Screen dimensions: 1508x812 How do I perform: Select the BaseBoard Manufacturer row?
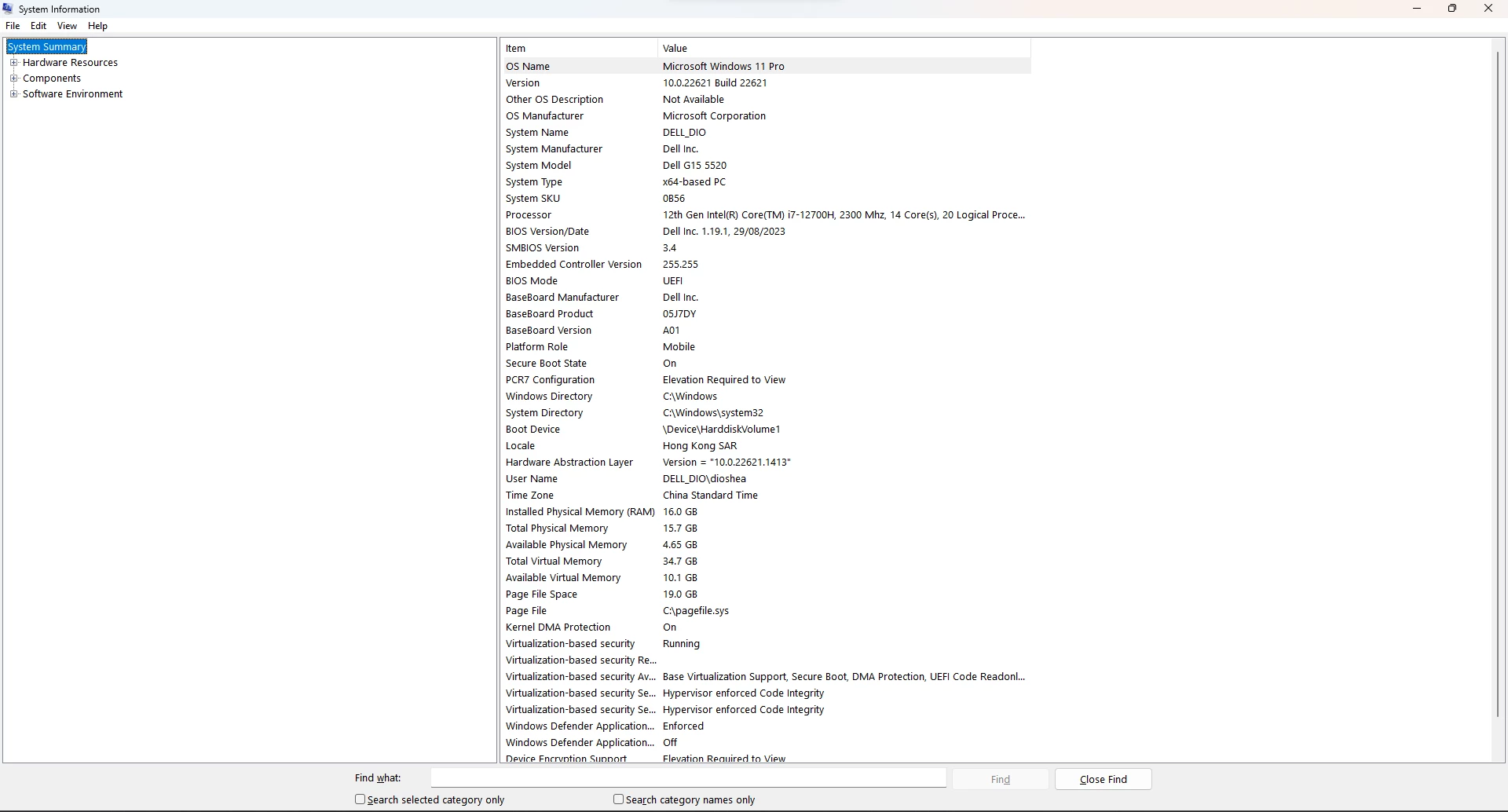pos(767,298)
